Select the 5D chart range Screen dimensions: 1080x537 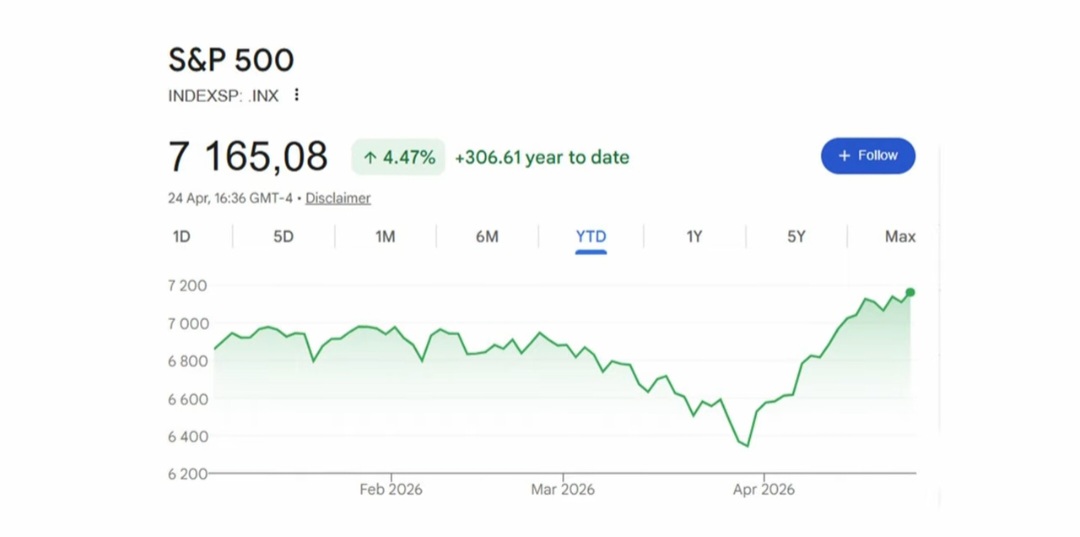pyautogui.click(x=284, y=237)
